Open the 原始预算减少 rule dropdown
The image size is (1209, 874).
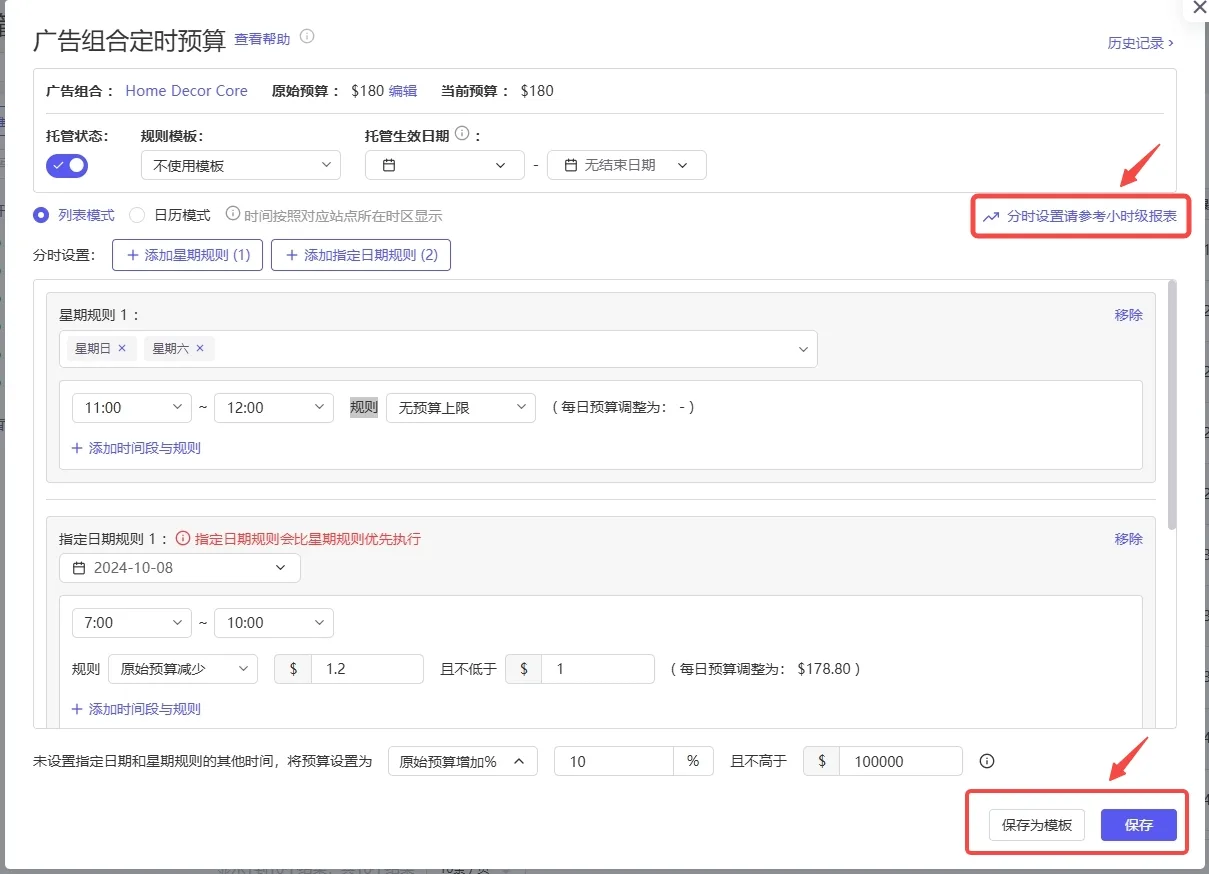point(183,669)
